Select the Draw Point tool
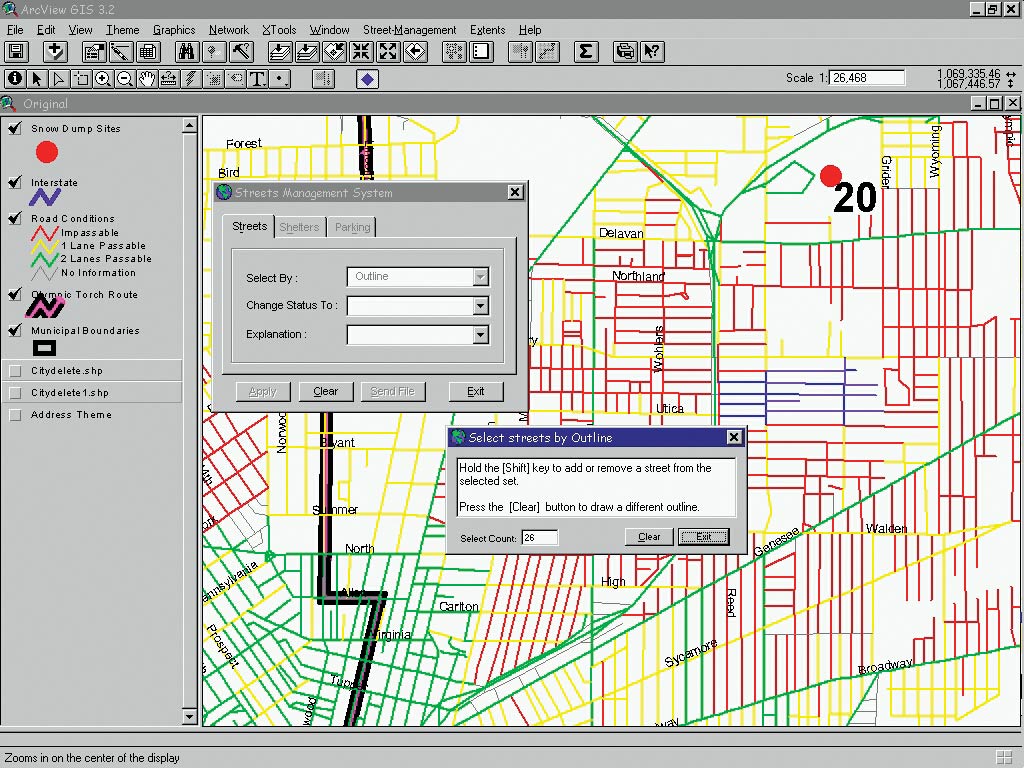The image size is (1024, 768). [280, 79]
